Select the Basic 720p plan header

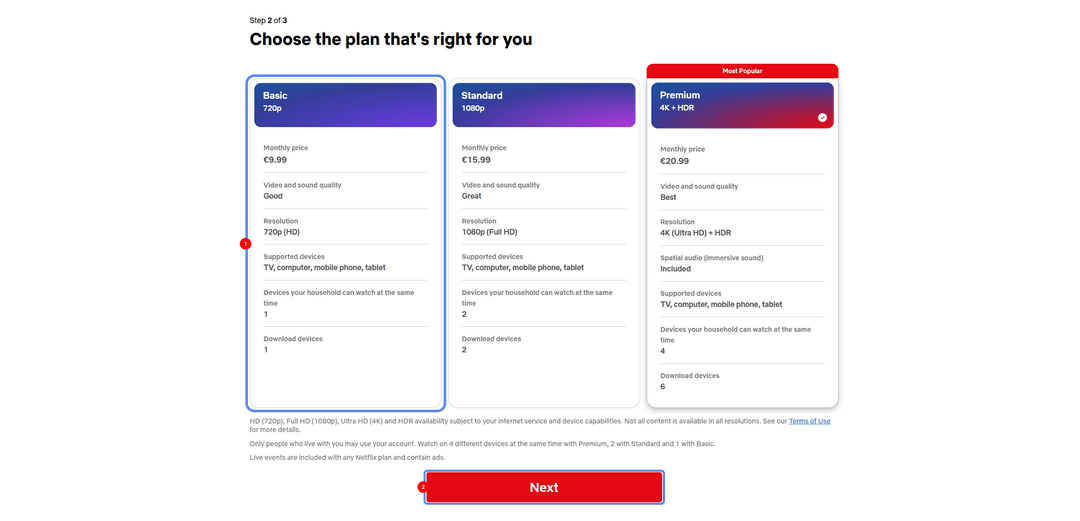pos(345,105)
